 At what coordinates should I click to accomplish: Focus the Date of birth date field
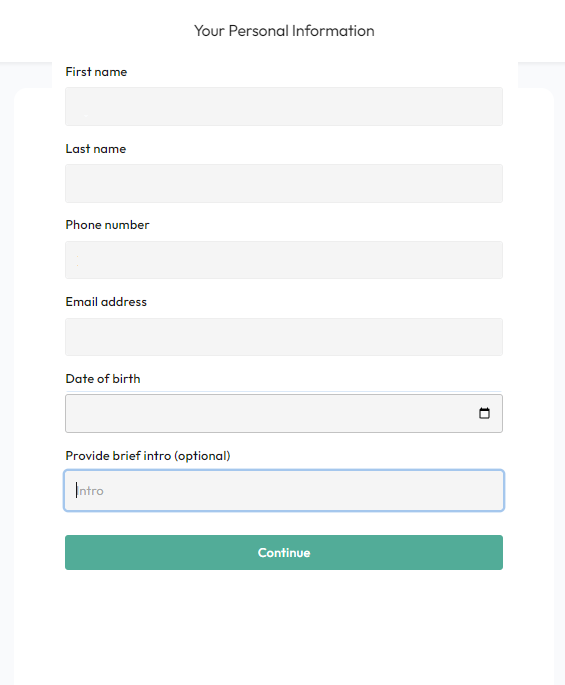(284, 414)
